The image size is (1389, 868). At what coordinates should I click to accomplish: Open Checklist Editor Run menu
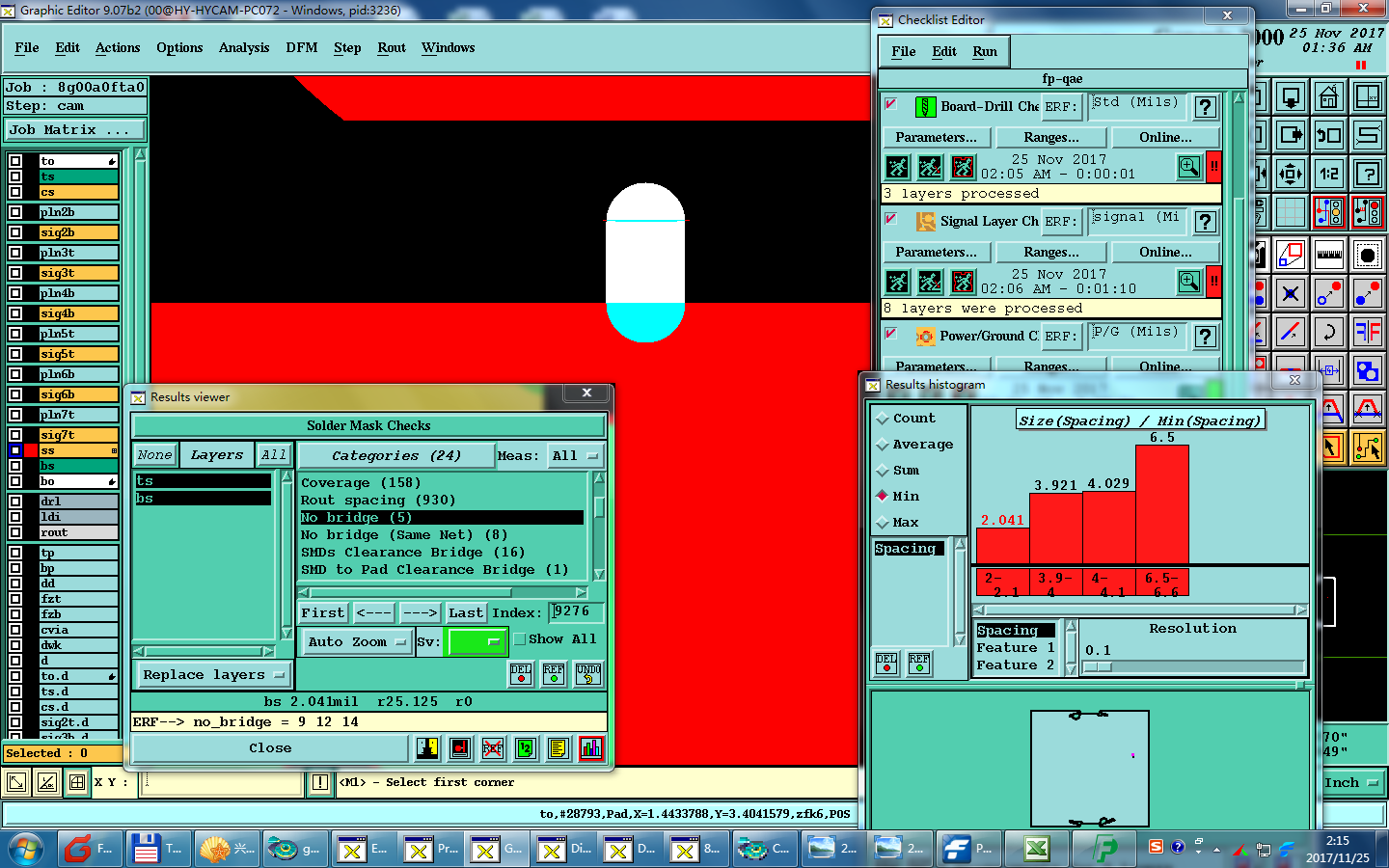[x=985, y=51]
